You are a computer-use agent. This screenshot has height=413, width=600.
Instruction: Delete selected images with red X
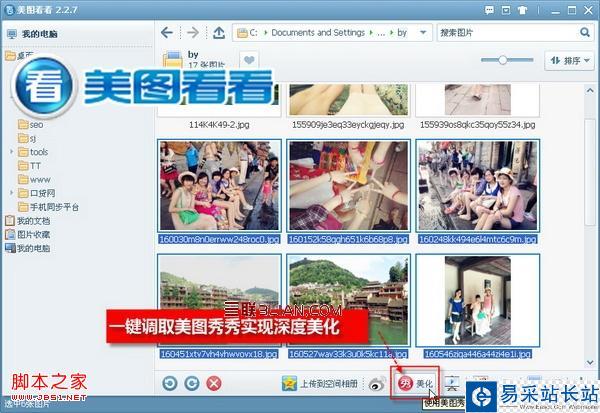pos(214,383)
